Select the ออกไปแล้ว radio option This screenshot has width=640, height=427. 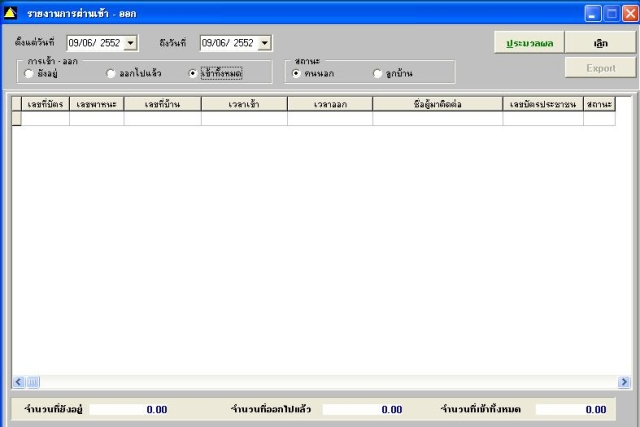click(x=111, y=73)
